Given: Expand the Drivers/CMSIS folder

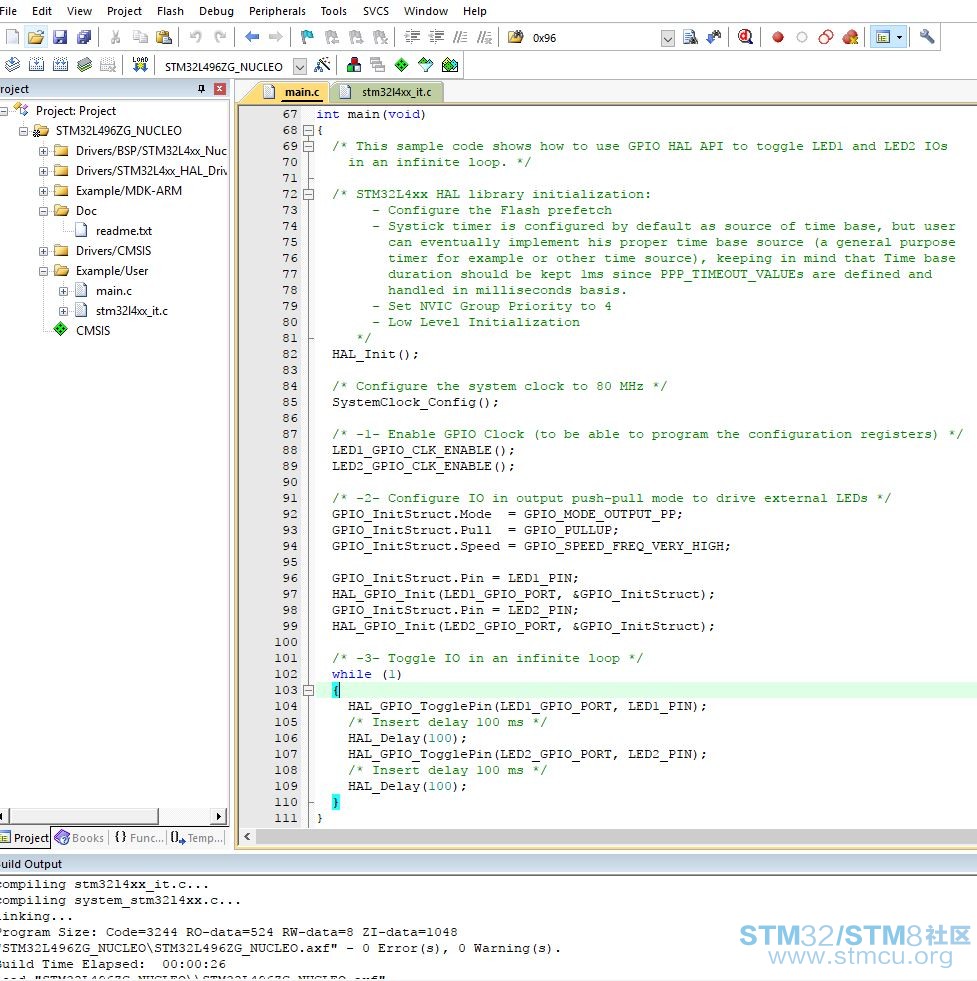Looking at the screenshot, I should pyautogui.click(x=43, y=251).
